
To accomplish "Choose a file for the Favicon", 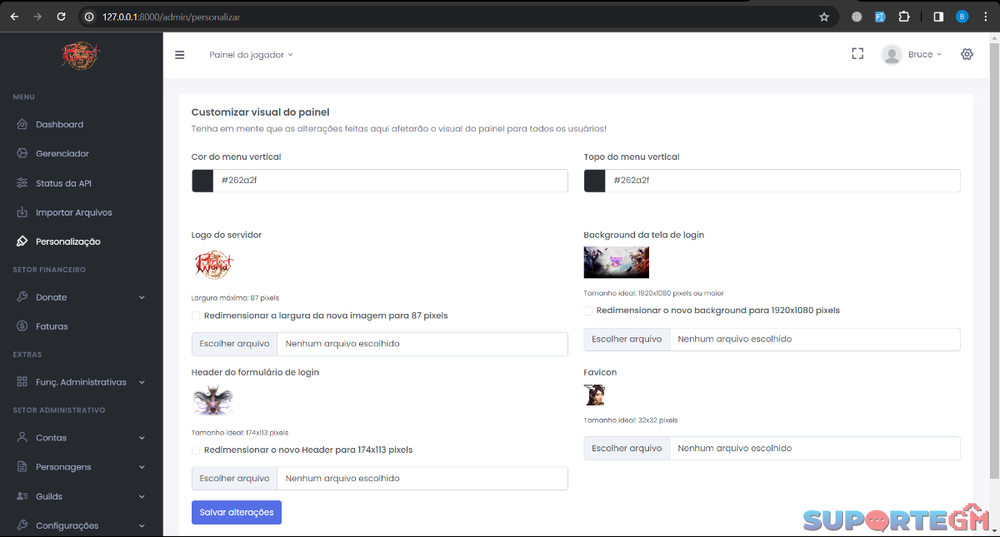I will coord(627,448).
